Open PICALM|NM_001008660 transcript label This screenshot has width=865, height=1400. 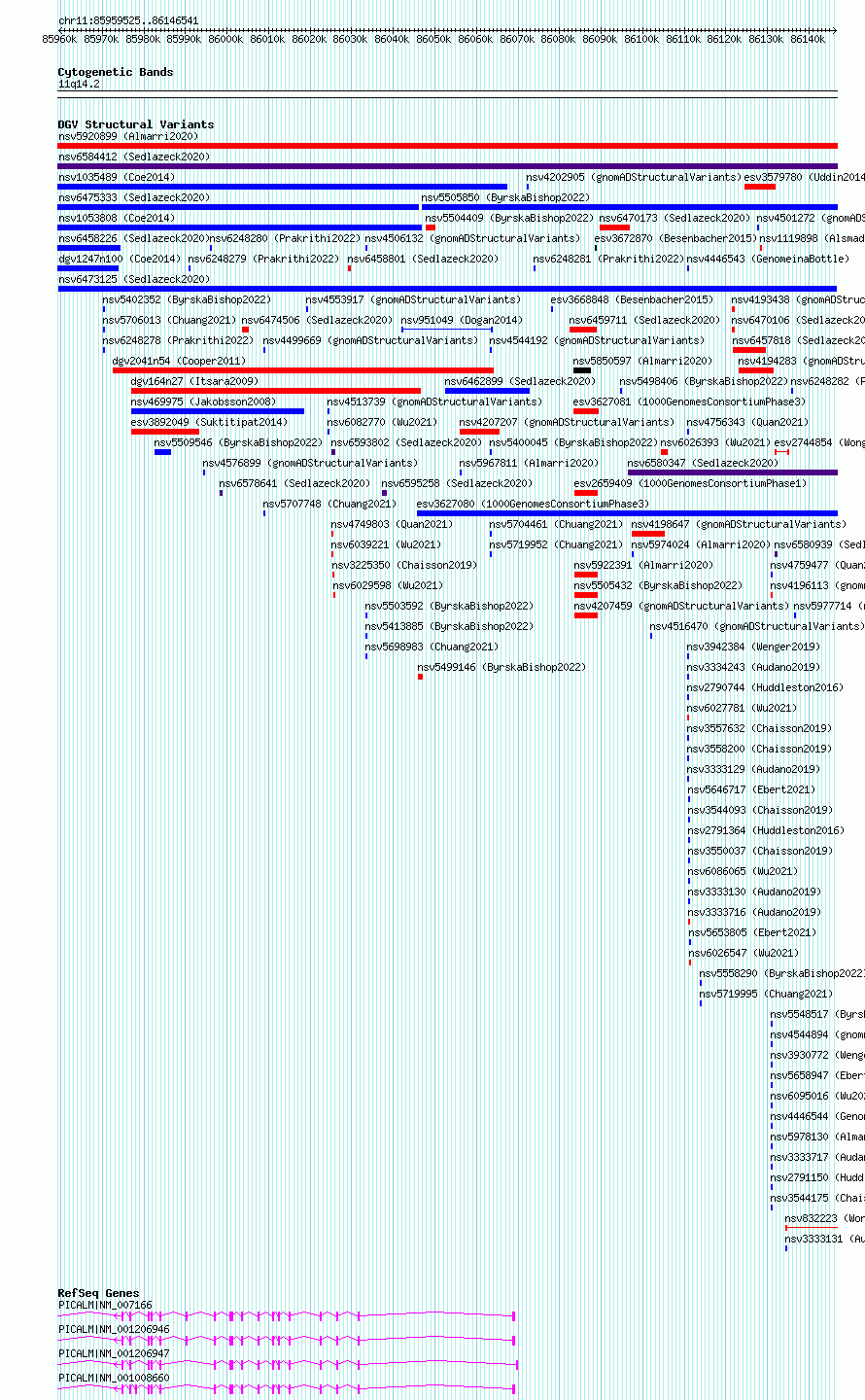click(x=114, y=1378)
